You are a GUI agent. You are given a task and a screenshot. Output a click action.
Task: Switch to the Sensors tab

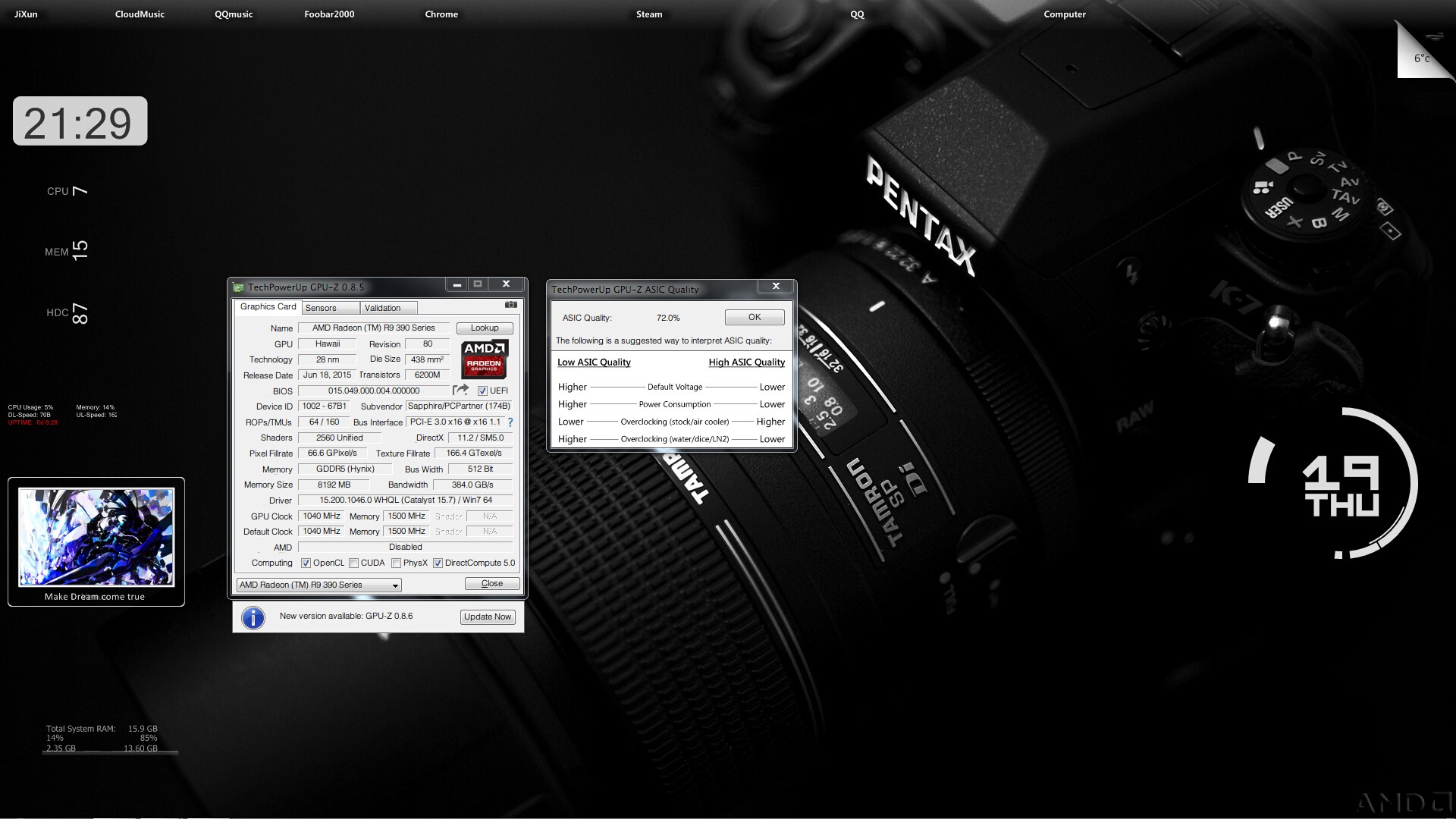pos(331,308)
